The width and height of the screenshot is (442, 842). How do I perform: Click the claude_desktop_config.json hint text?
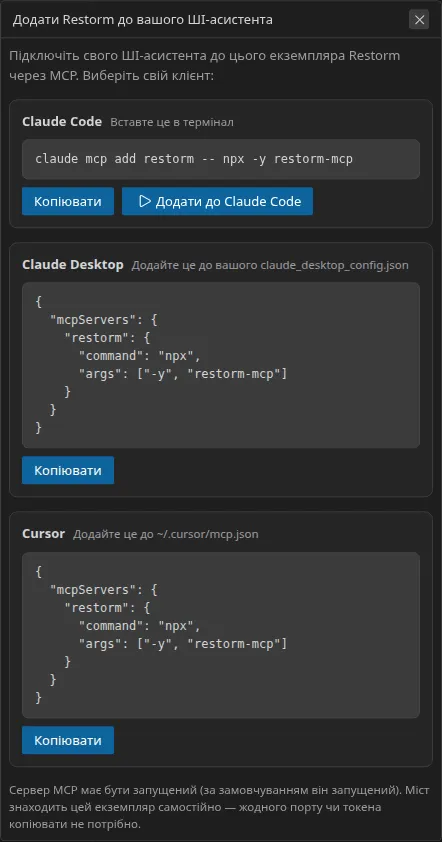pos(270,265)
